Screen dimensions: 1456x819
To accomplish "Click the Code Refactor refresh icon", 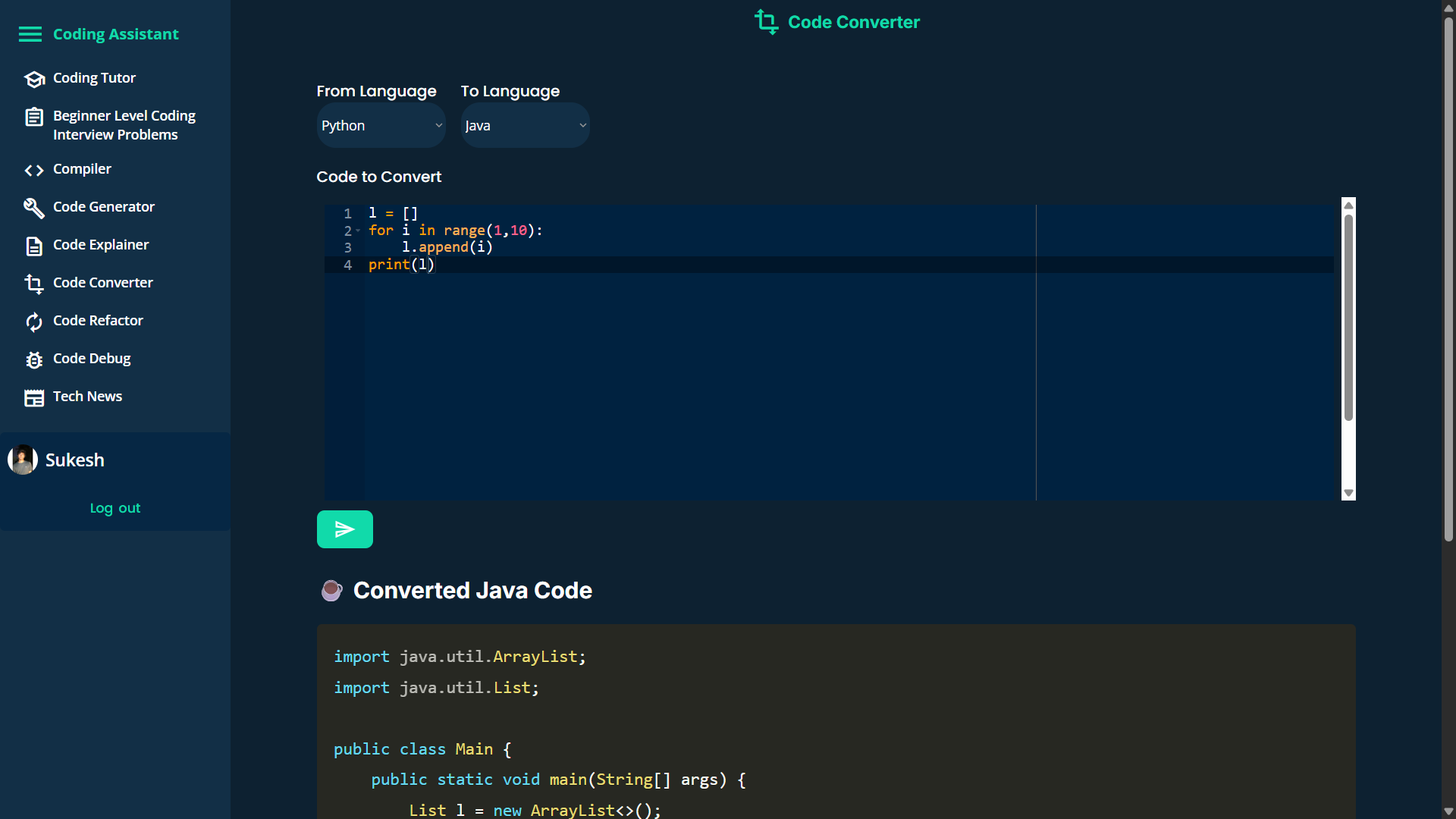I will 34,322.
